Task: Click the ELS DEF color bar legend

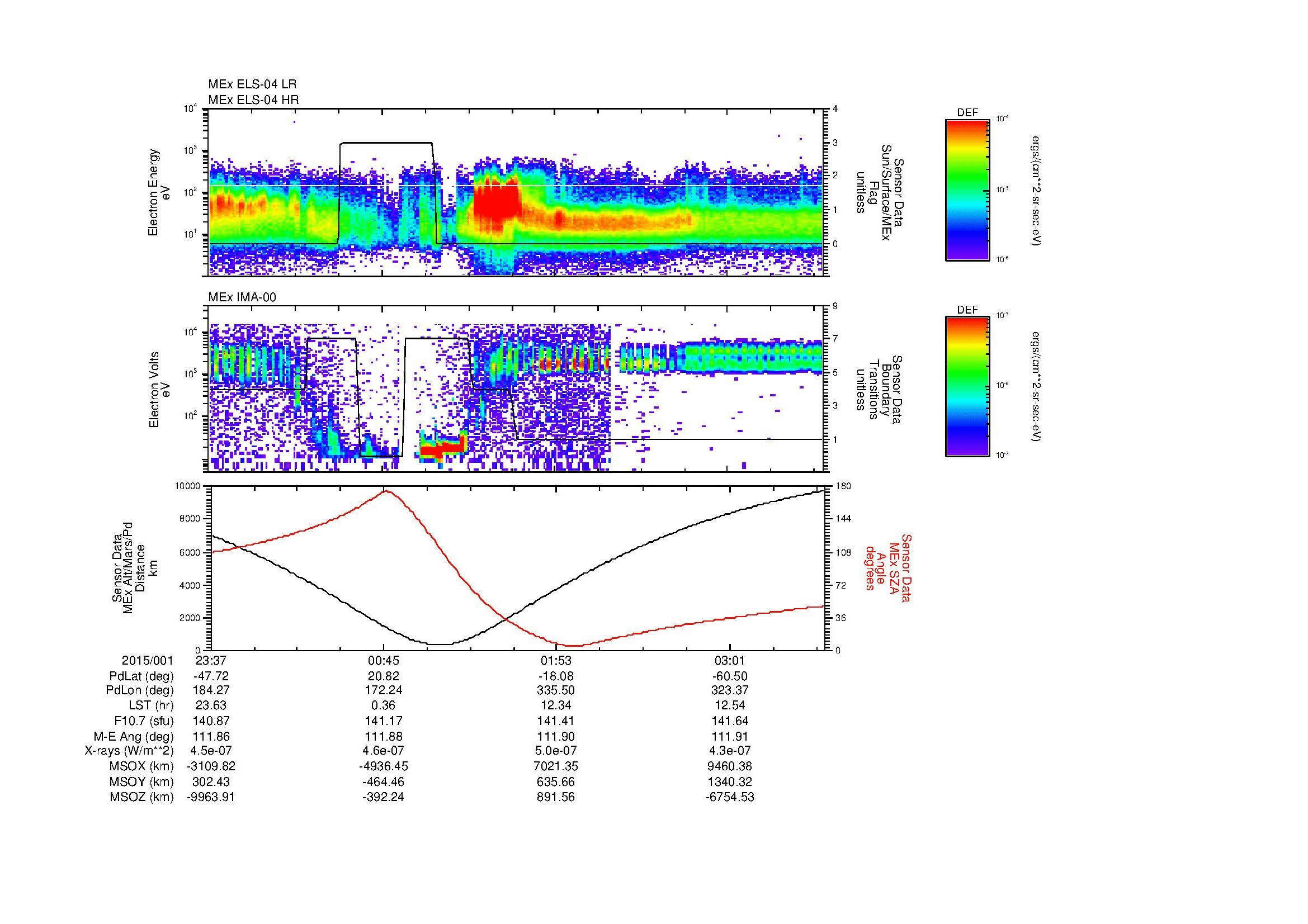Action: [x=967, y=189]
